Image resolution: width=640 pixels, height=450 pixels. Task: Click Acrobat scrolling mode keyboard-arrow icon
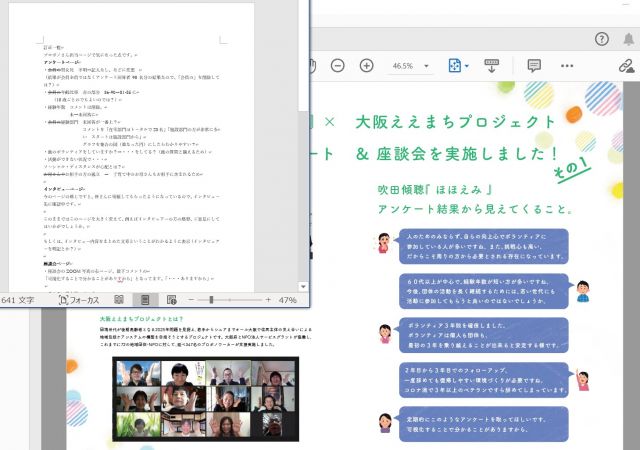[491, 65]
